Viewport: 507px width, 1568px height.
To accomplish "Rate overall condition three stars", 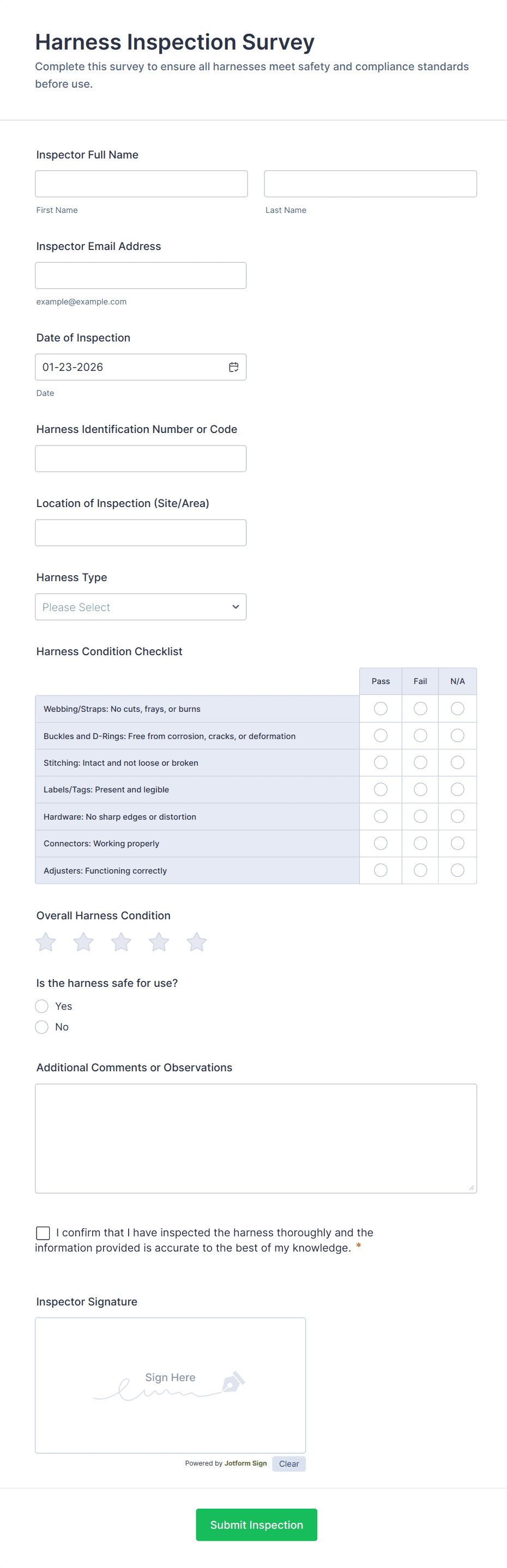I will [121, 942].
